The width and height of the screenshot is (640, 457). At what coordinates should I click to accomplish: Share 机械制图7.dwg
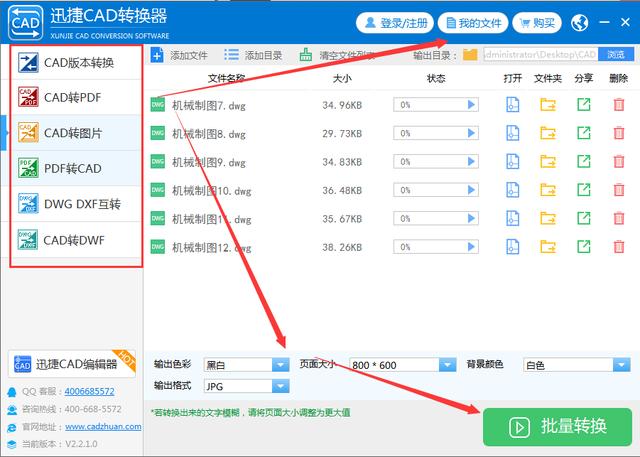pyautogui.click(x=584, y=104)
